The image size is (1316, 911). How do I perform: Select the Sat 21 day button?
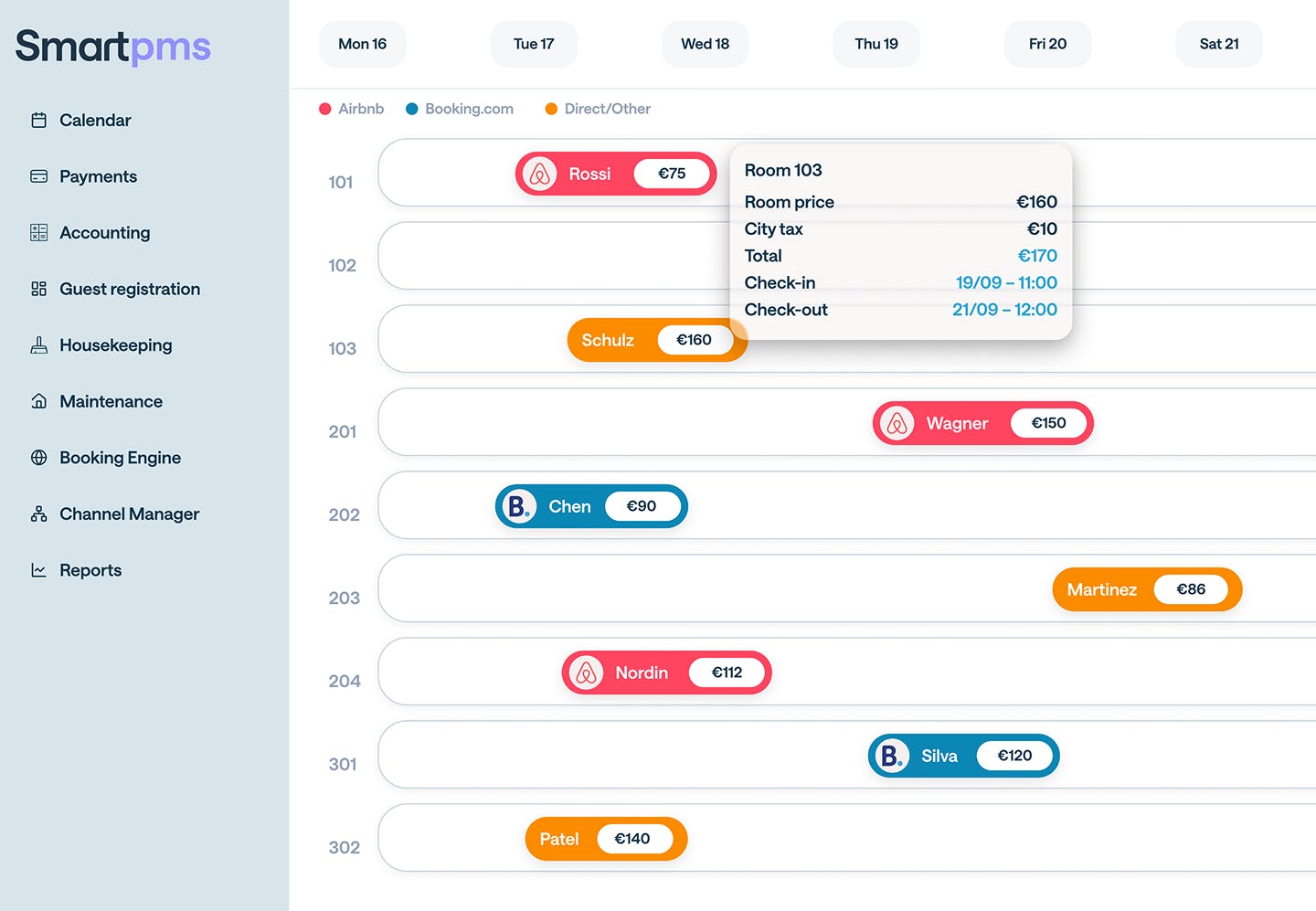coord(1219,44)
